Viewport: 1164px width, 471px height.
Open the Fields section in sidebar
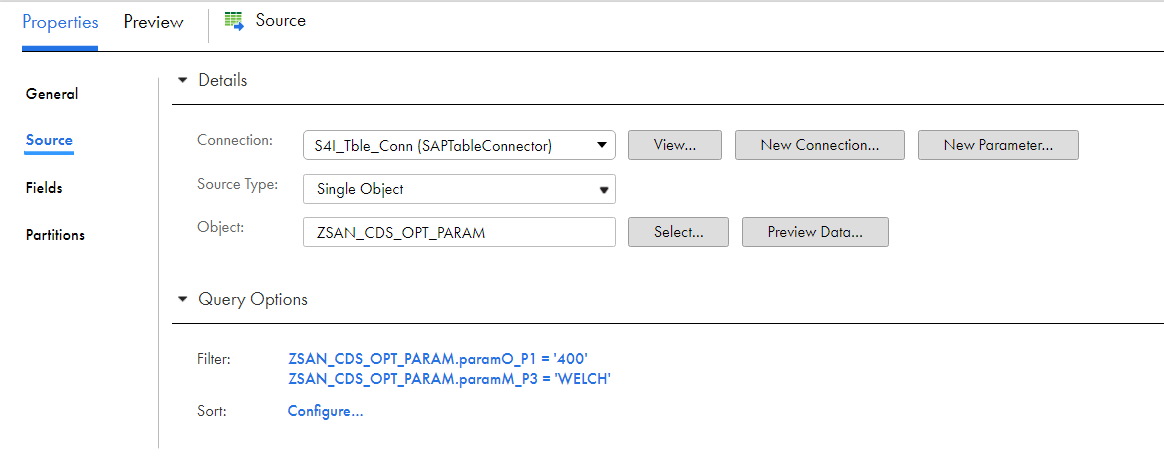point(44,188)
